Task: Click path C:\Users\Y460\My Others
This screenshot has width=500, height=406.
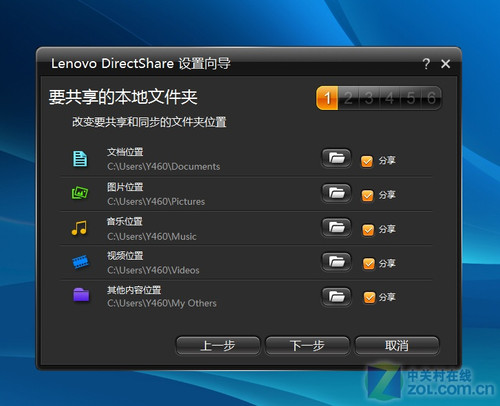Action: (x=162, y=304)
